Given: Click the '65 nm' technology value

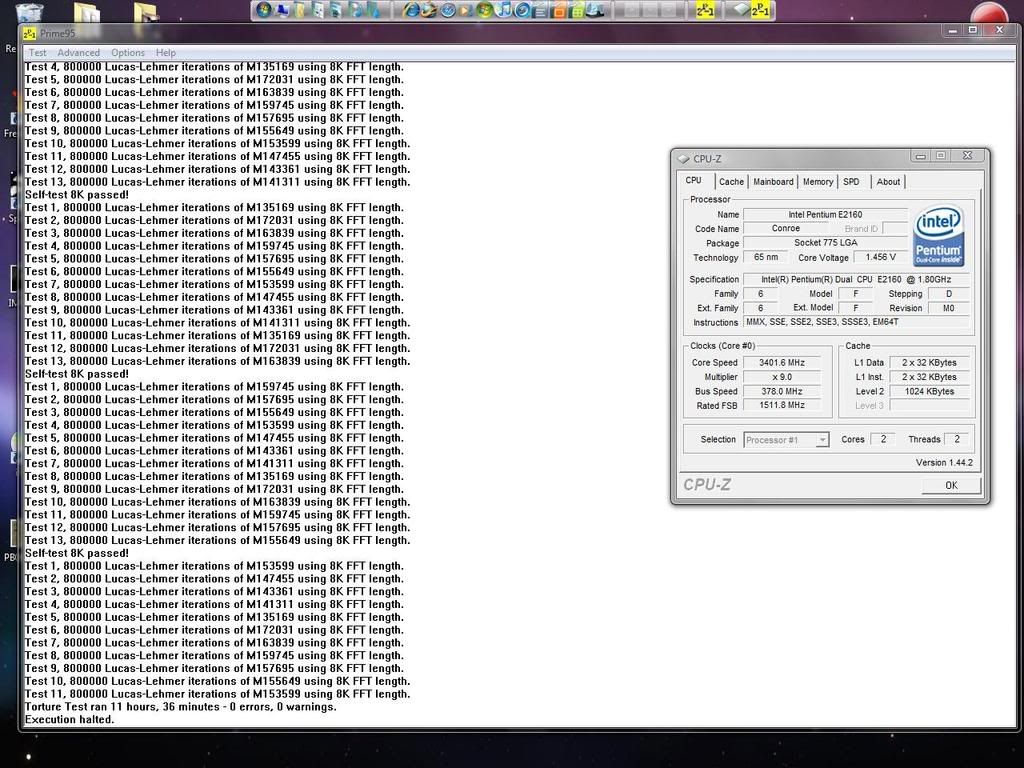Looking at the screenshot, I should (x=765, y=257).
